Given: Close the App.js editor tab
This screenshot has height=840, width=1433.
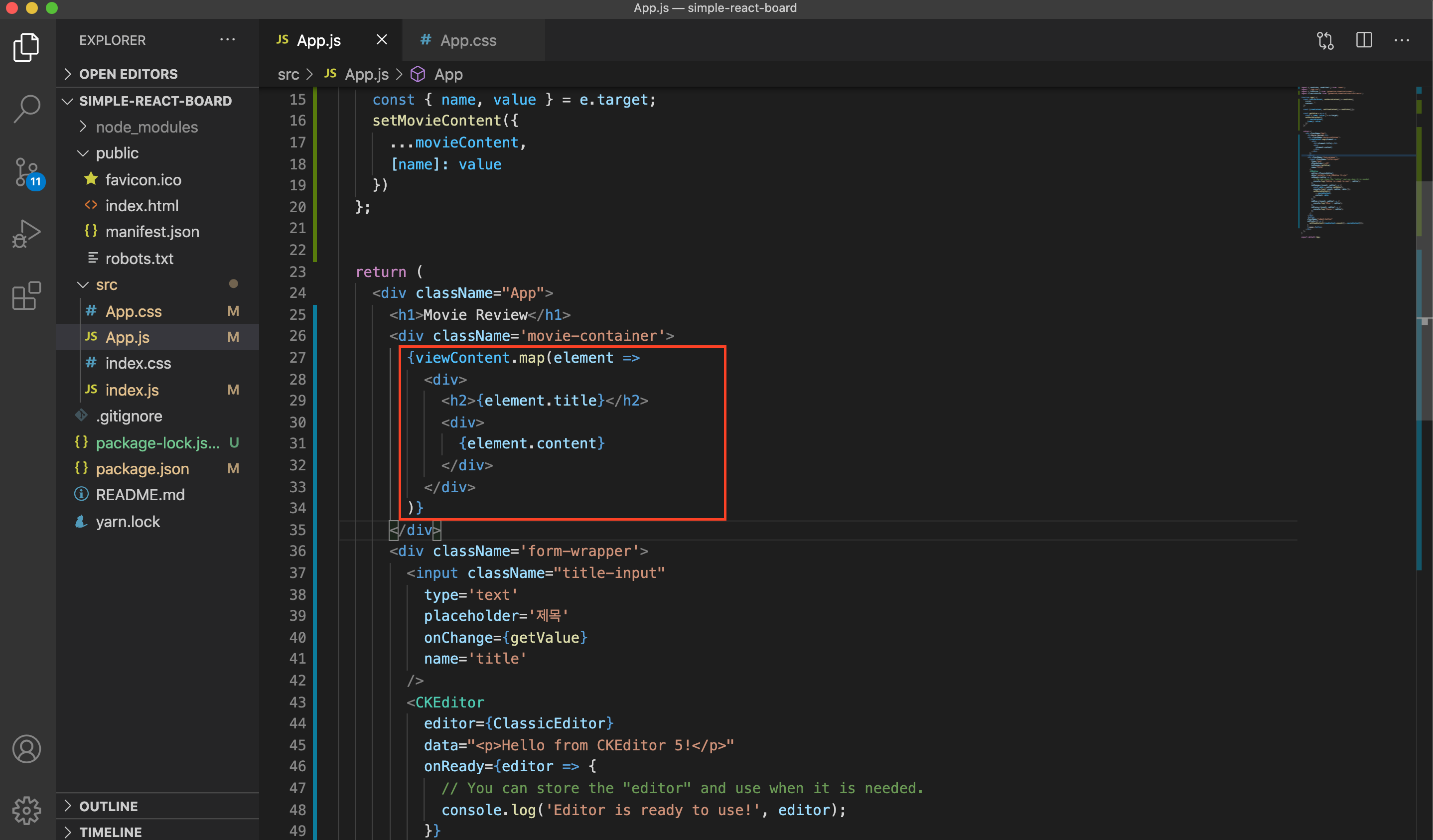Looking at the screenshot, I should pyautogui.click(x=382, y=40).
